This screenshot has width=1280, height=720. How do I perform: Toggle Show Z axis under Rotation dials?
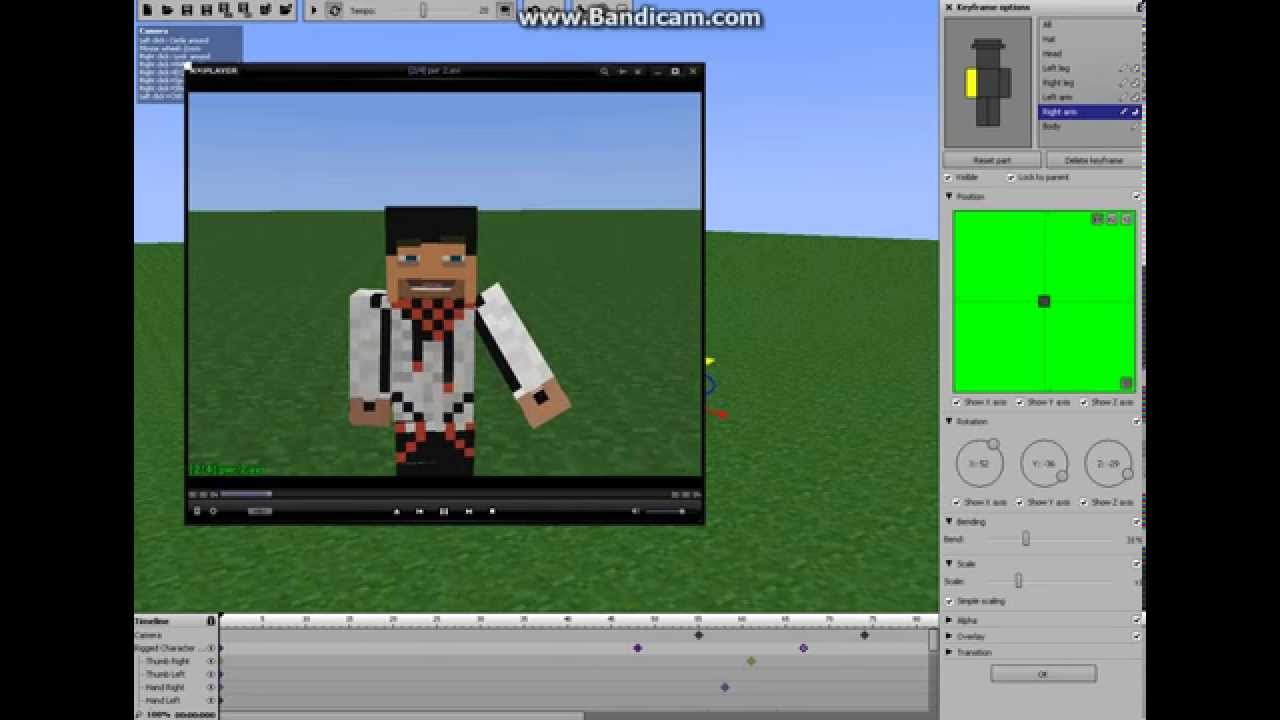pyautogui.click(x=1083, y=502)
